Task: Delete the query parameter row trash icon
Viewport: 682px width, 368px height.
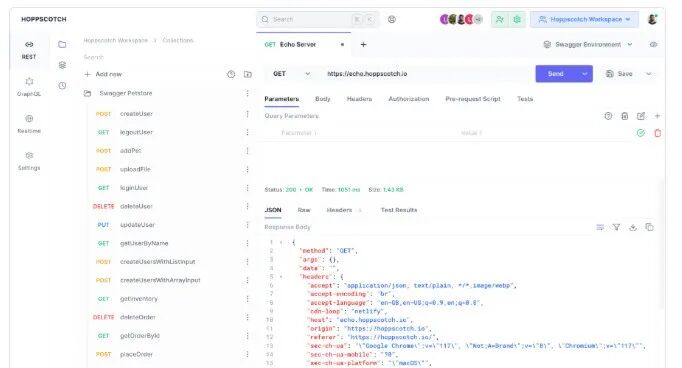Action: 658,133
